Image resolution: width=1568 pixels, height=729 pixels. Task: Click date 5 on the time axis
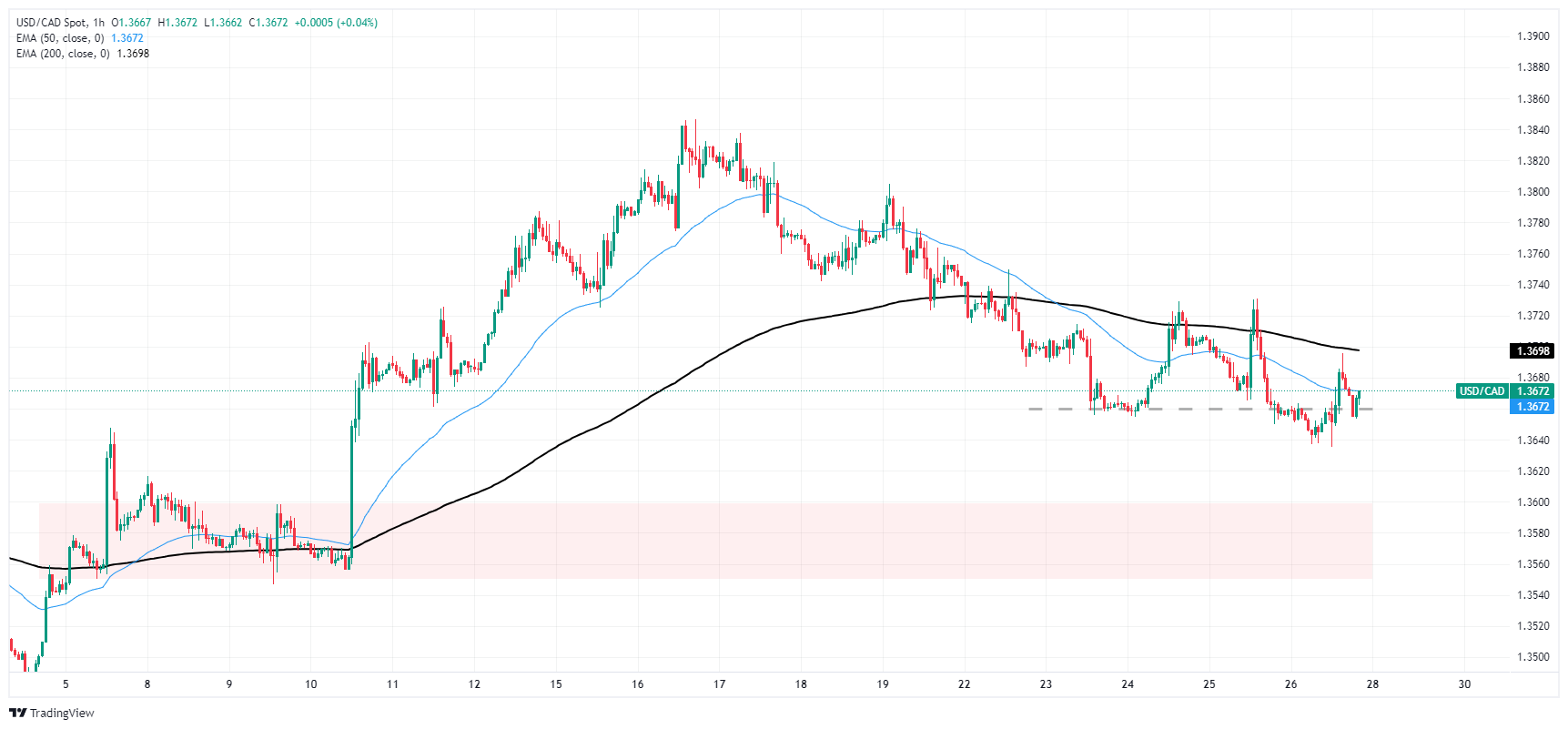(66, 684)
